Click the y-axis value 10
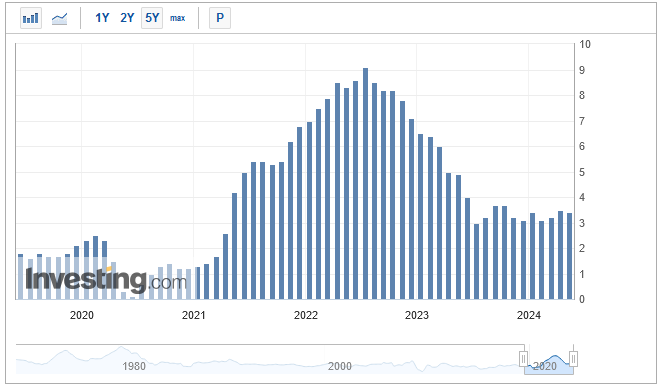Screen dimensions: 662x388 point(585,44)
